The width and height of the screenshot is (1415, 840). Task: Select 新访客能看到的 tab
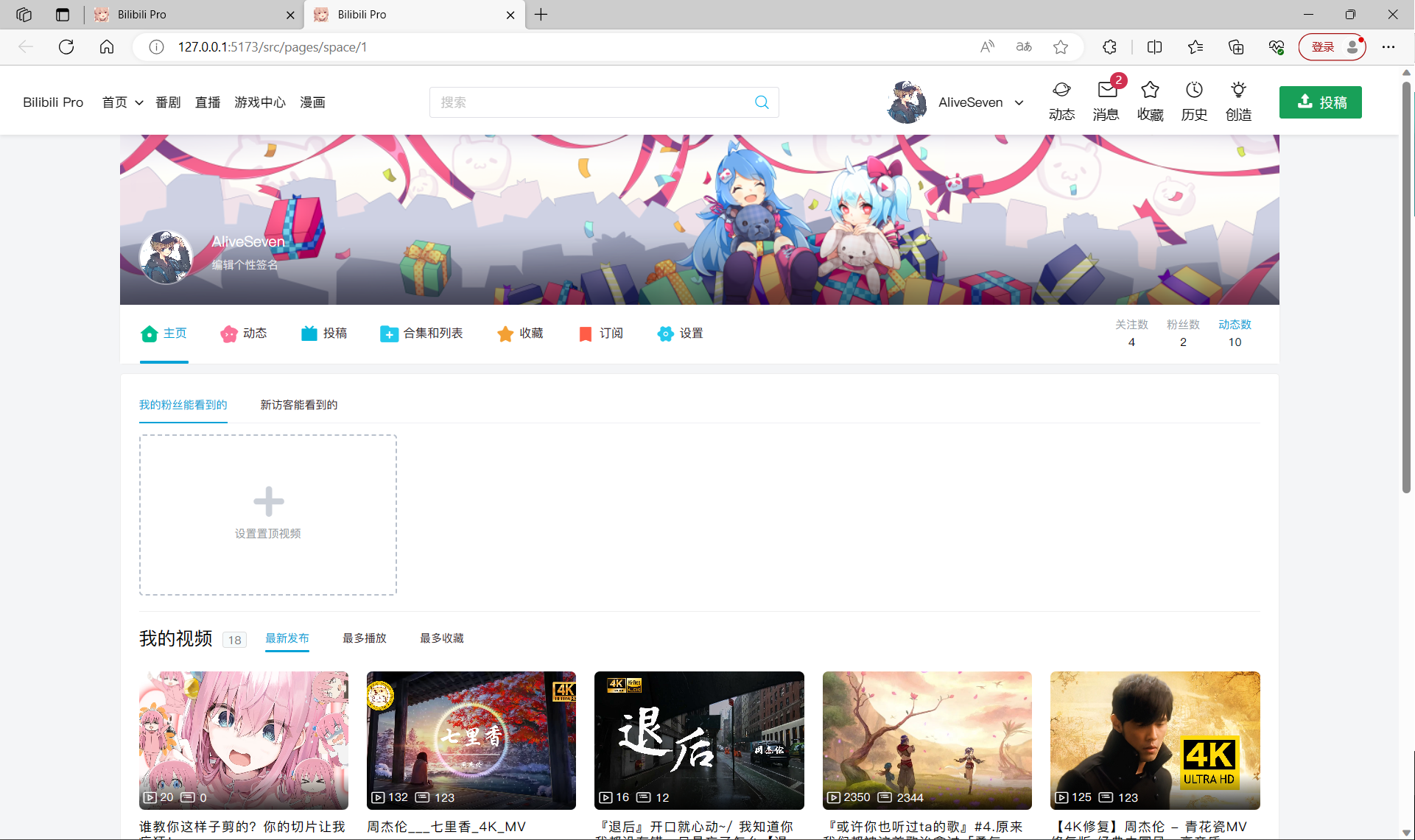click(x=299, y=405)
